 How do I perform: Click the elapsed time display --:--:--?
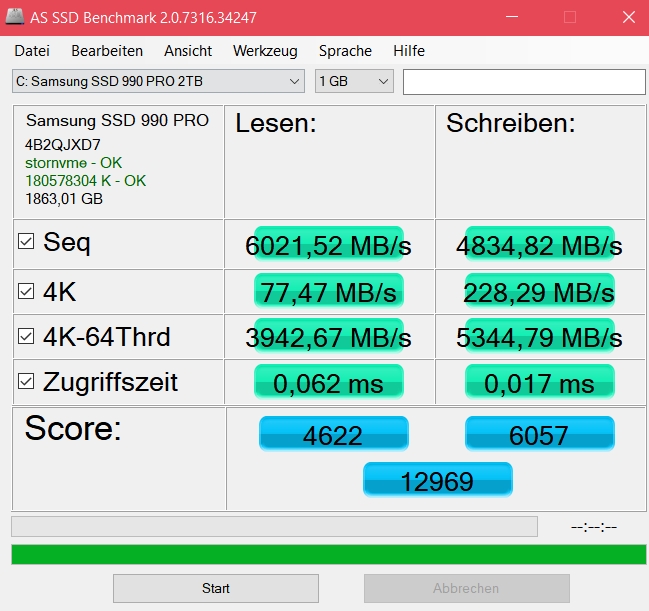click(x=594, y=527)
